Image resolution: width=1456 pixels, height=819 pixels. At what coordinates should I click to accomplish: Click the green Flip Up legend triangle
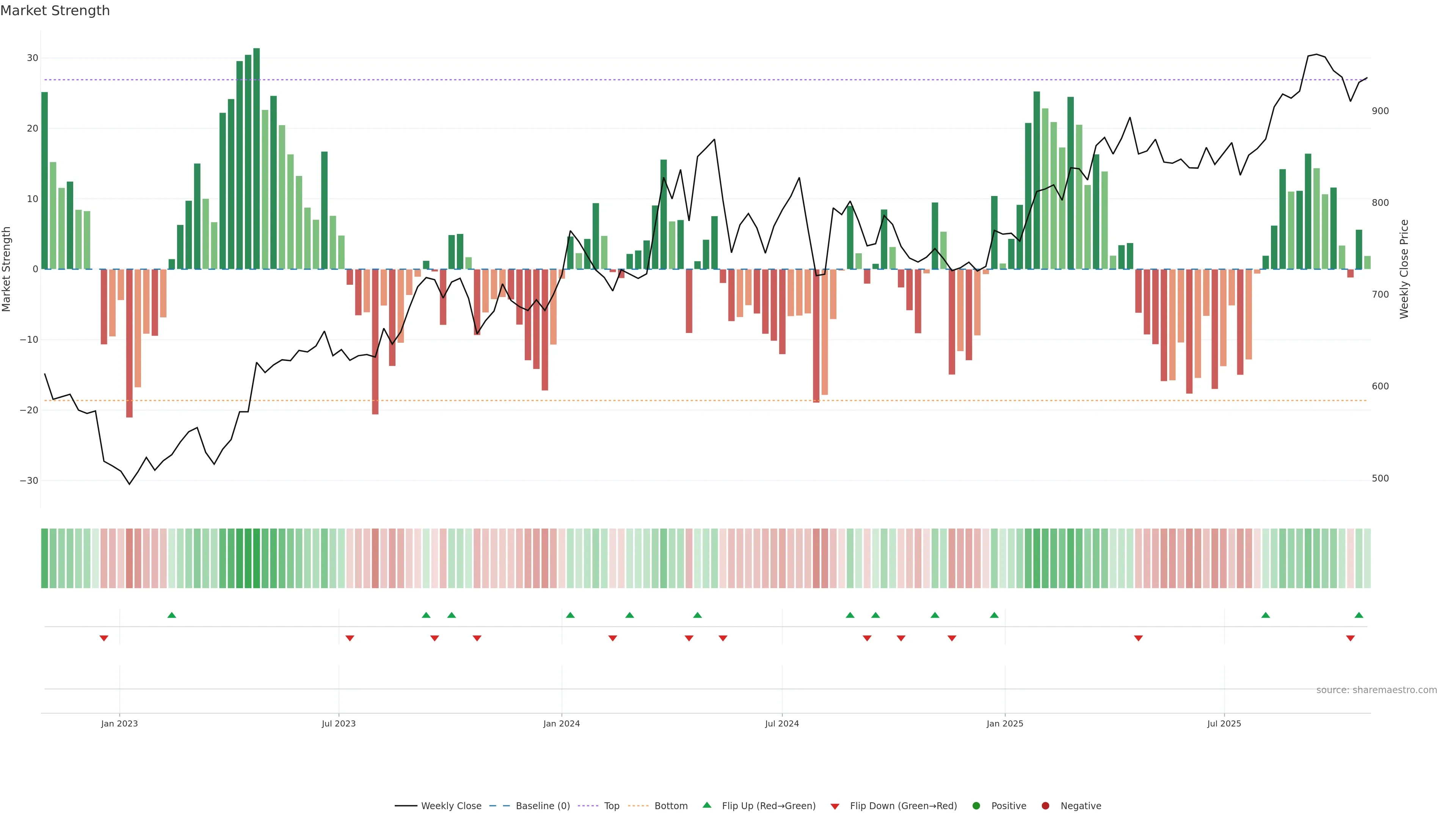coord(706,805)
